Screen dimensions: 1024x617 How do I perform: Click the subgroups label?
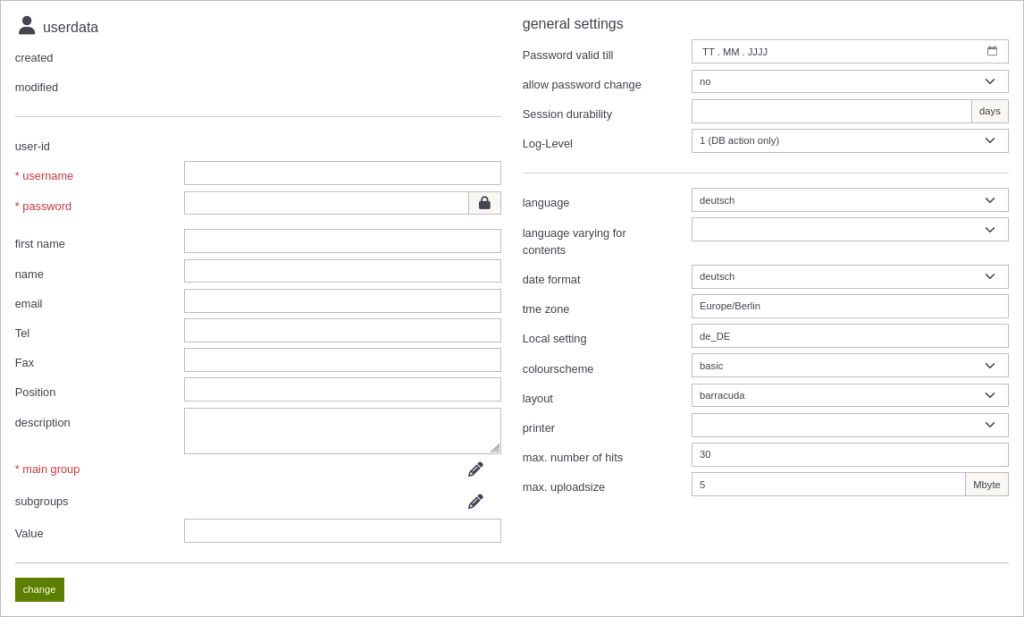point(41,501)
